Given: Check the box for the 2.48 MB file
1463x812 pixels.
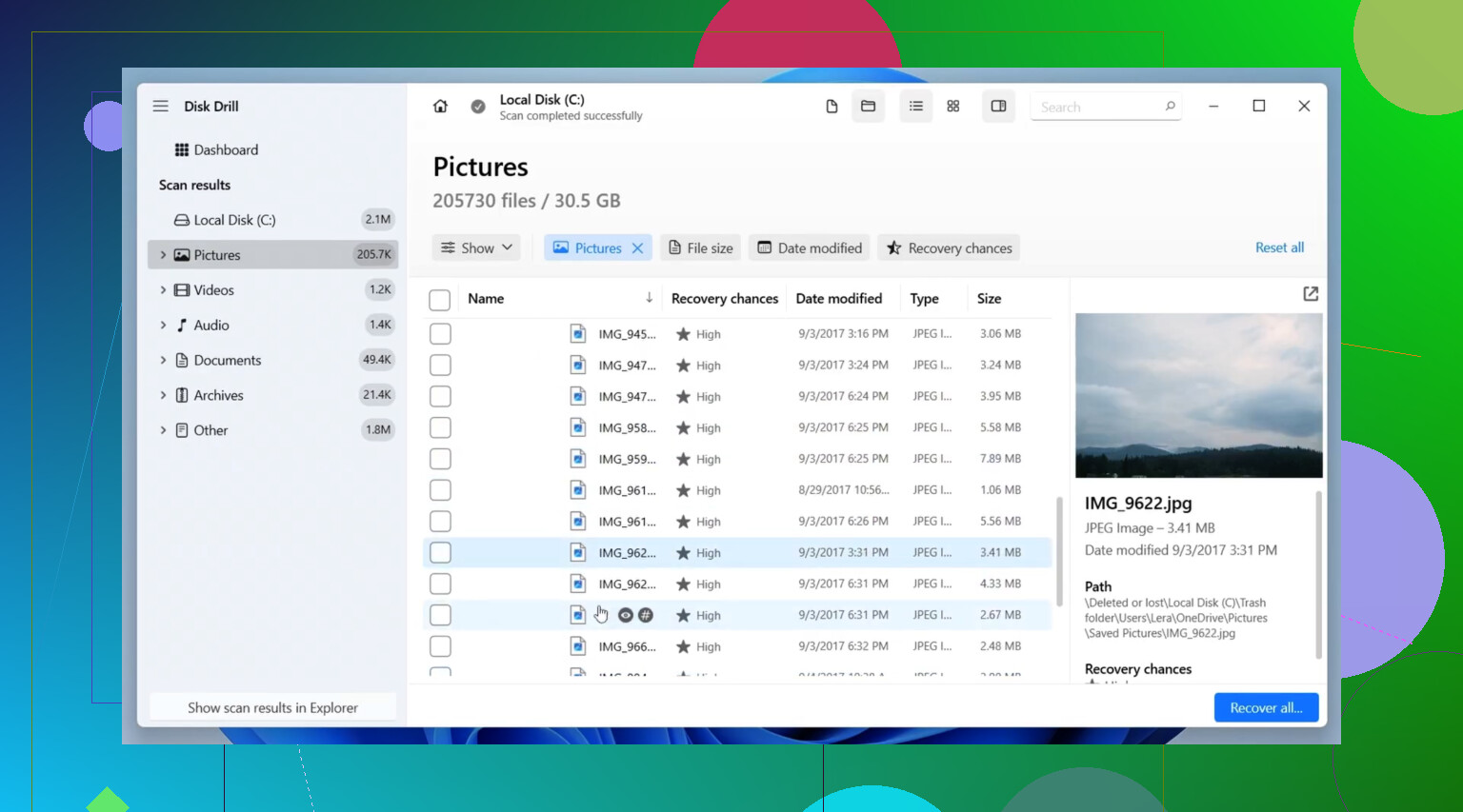Looking at the screenshot, I should click(440, 646).
